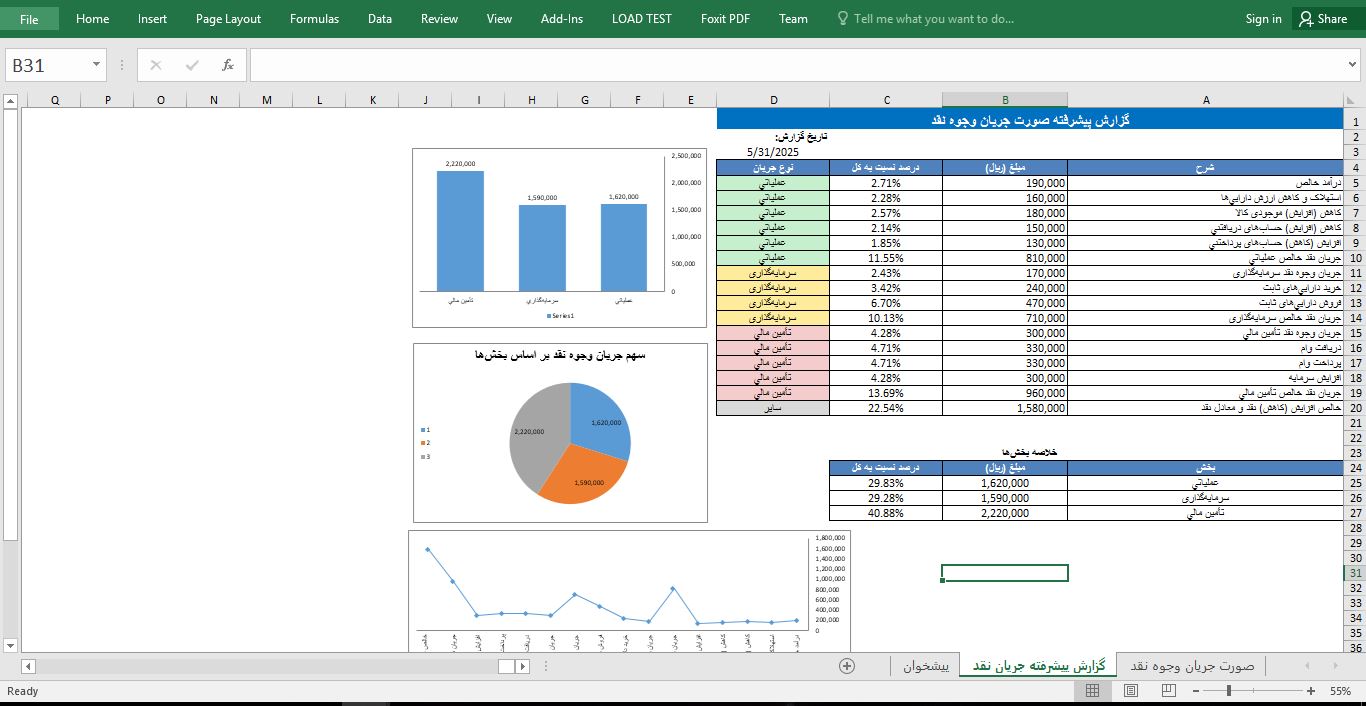Select column A header
1366x706 pixels.
(x=1206, y=100)
